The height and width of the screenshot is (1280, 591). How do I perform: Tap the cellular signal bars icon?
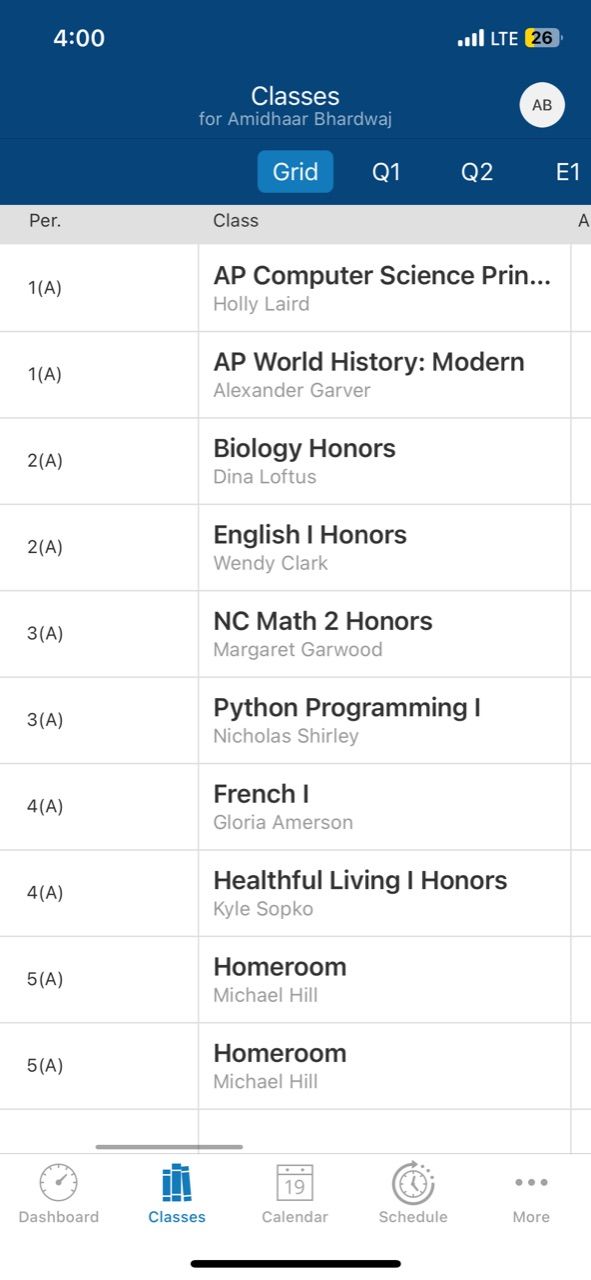tap(470, 39)
